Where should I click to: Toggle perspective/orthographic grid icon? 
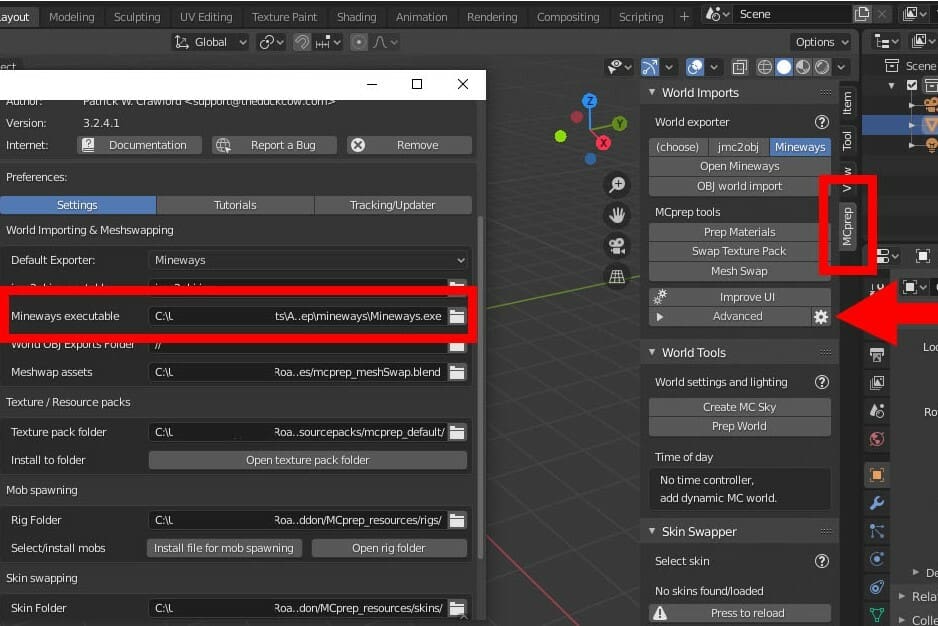tap(617, 276)
